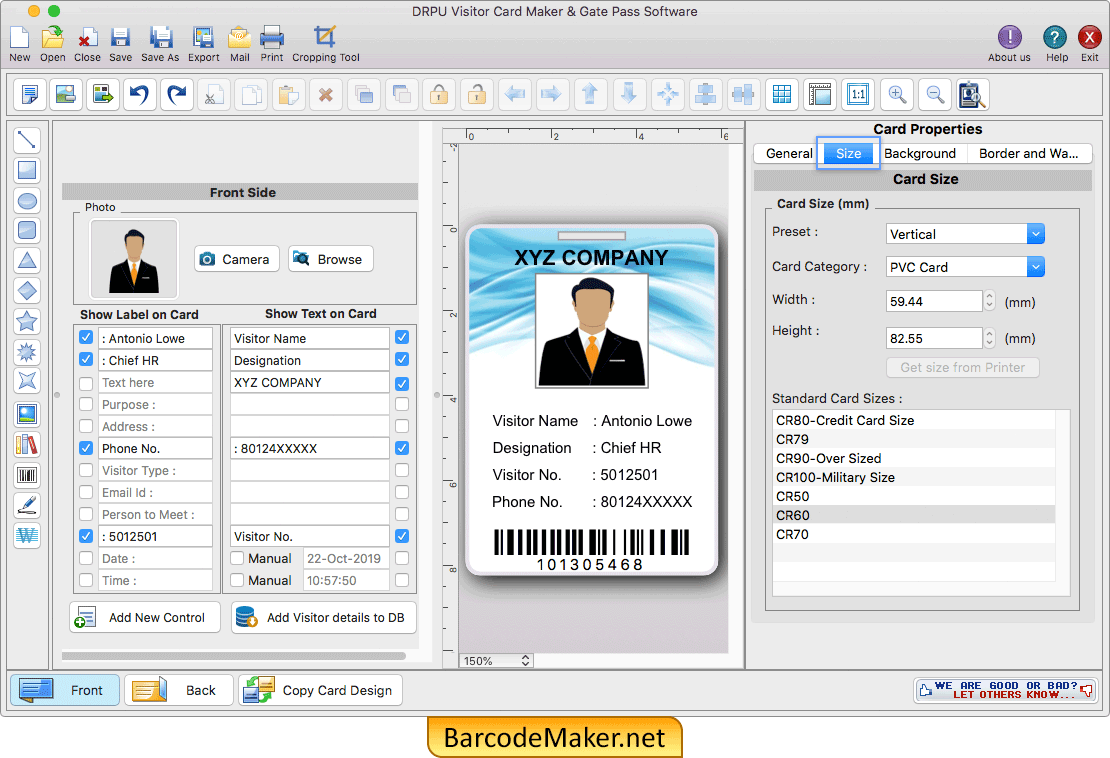Select CR50 in Standard Card Sizes
The width and height of the screenshot is (1110, 758).
914,497
